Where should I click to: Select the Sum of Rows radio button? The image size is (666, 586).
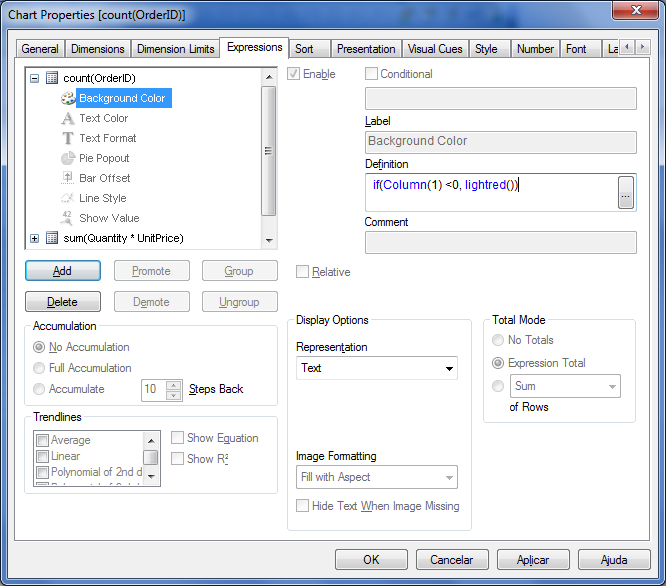tap(498, 386)
